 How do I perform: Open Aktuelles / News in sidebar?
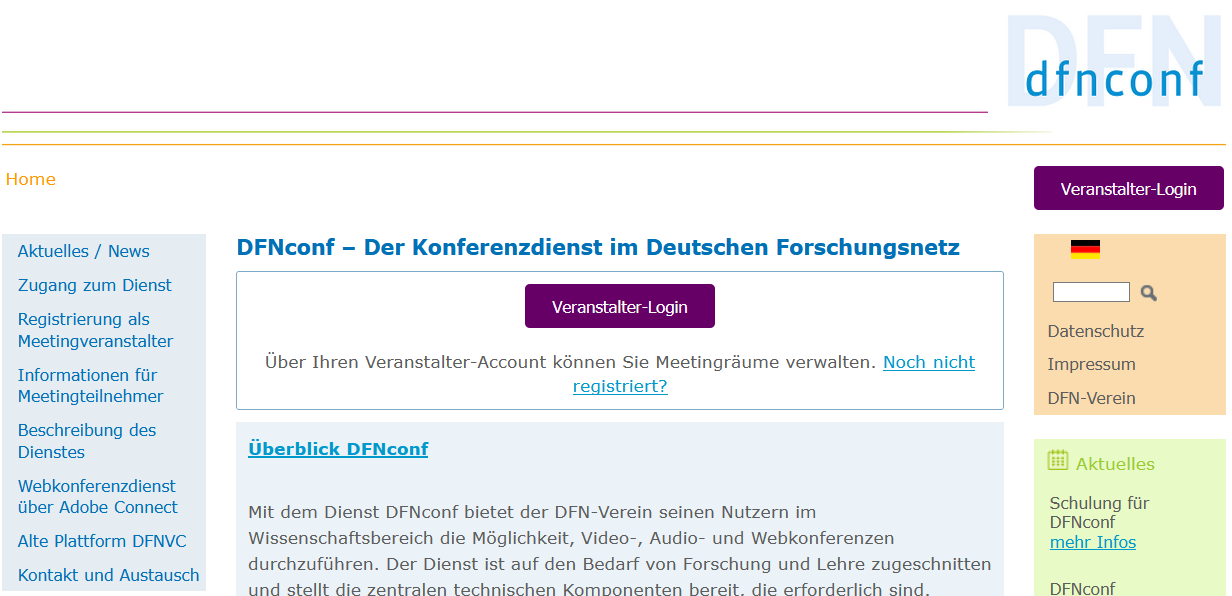84,251
